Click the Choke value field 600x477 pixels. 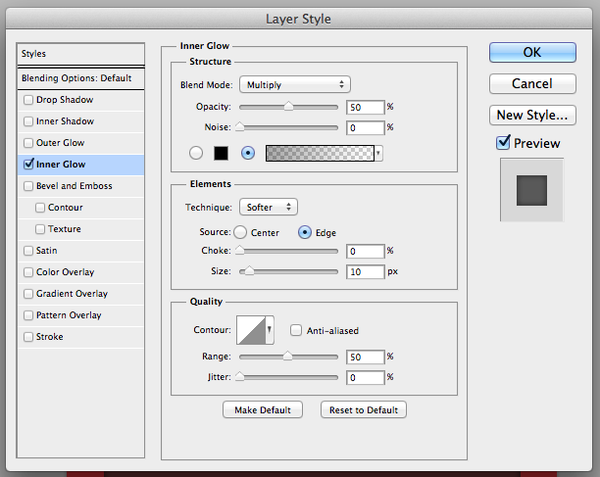[x=365, y=251]
